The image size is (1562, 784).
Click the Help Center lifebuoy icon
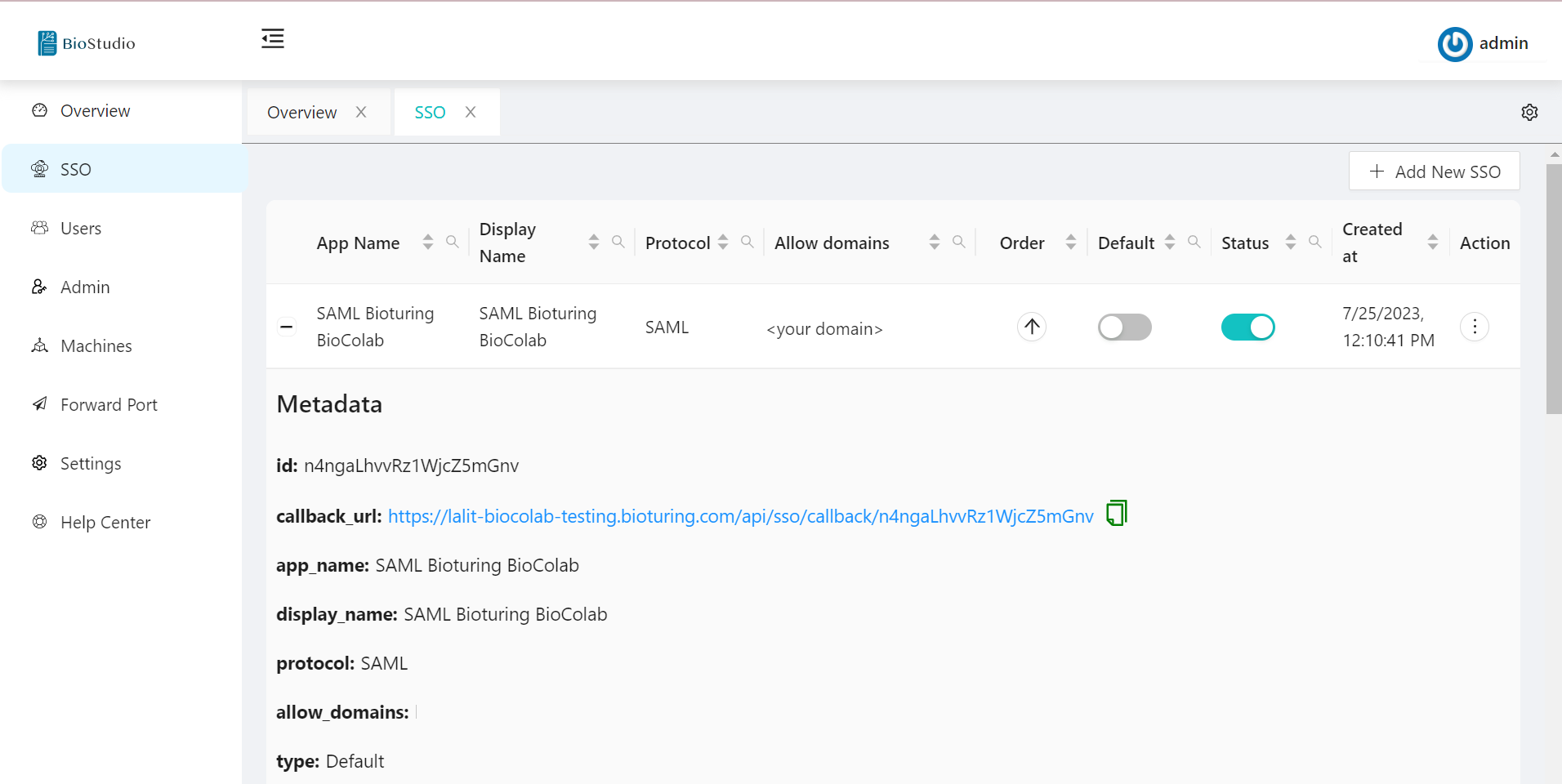tap(39, 522)
